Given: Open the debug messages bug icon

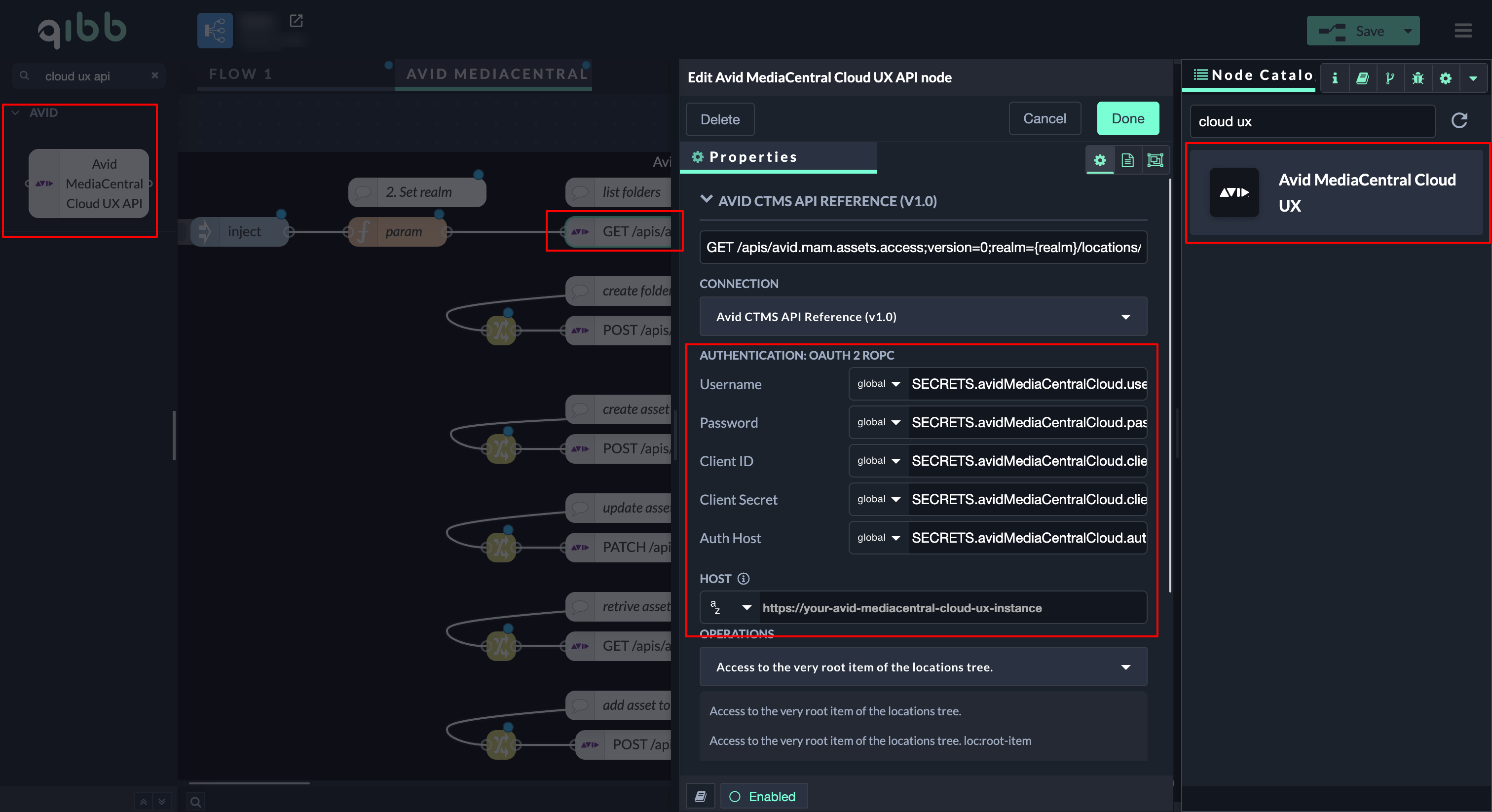Looking at the screenshot, I should click(1417, 77).
